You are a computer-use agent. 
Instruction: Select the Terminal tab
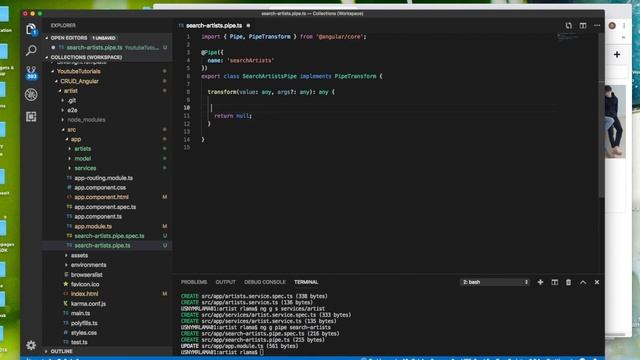pos(306,282)
